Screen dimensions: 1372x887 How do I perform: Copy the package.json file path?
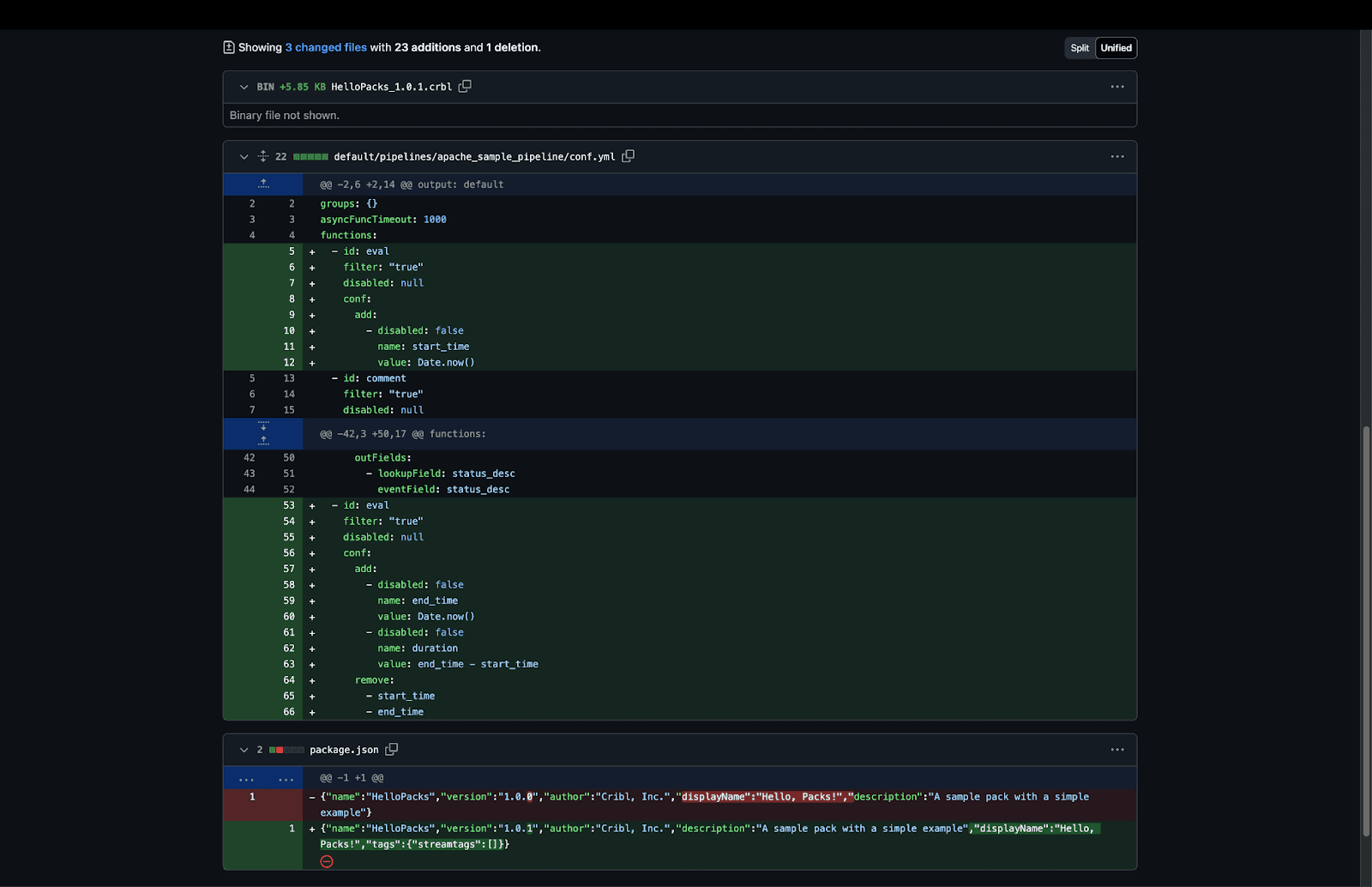391,750
